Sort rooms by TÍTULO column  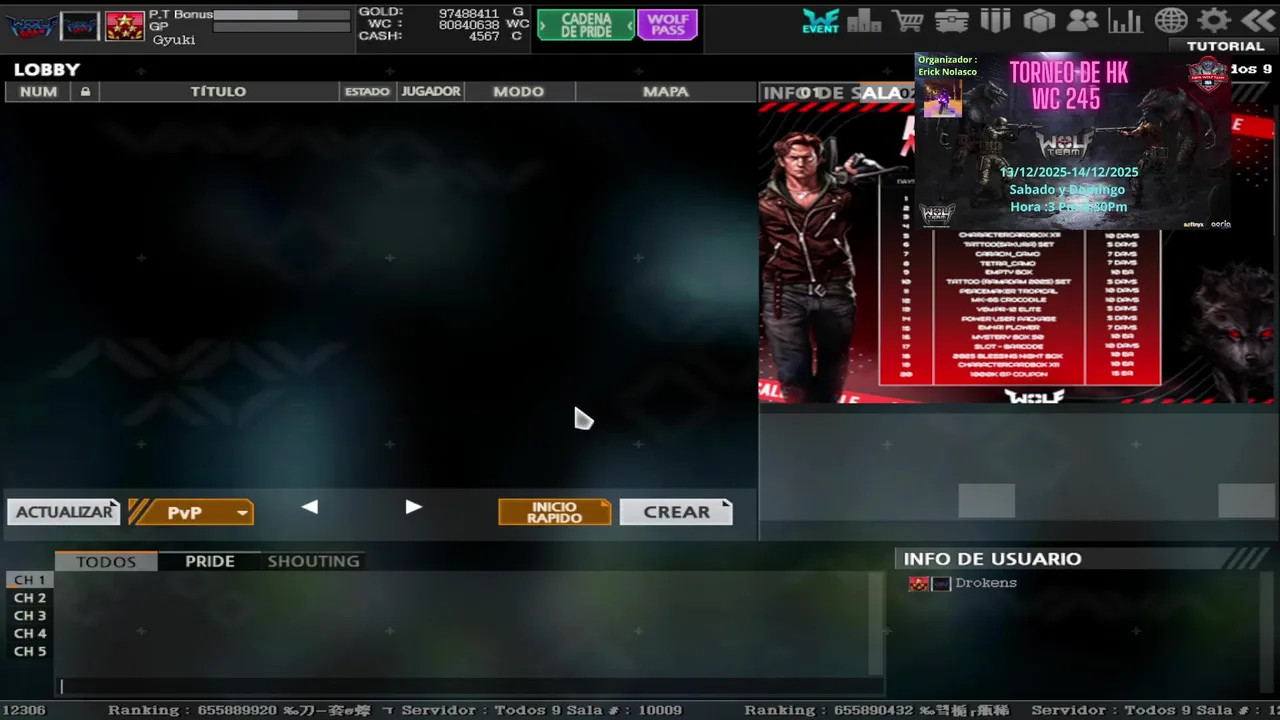click(x=218, y=92)
